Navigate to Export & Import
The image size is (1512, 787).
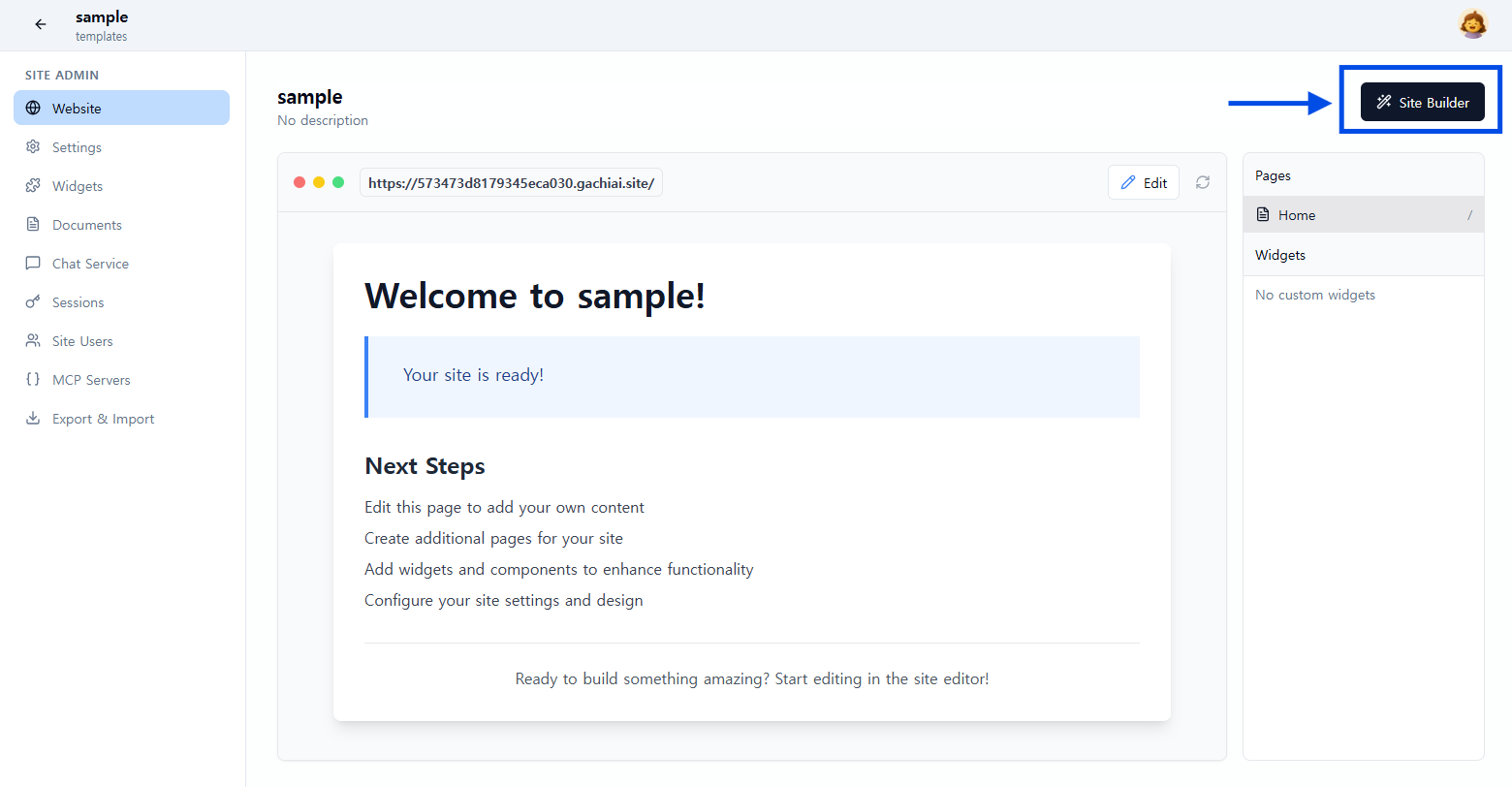point(103,419)
